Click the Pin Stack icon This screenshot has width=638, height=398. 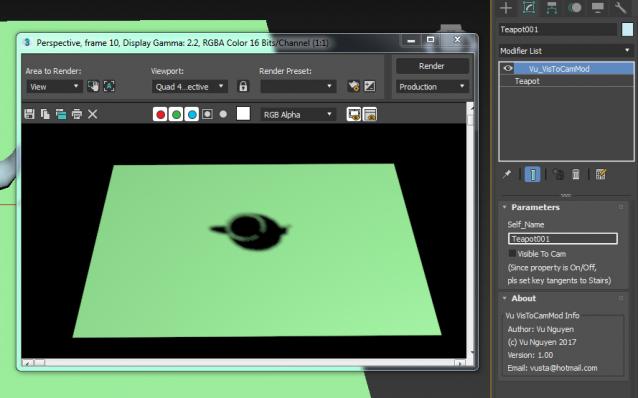coord(507,175)
